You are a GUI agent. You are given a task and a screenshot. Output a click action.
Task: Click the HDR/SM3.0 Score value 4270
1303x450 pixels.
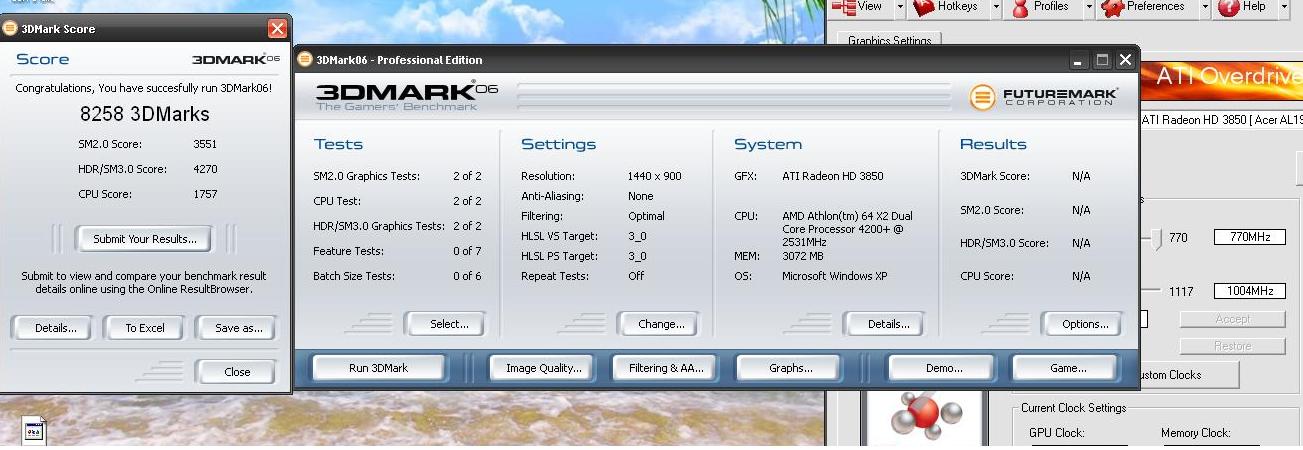pyautogui.click(x=205, y=169)
